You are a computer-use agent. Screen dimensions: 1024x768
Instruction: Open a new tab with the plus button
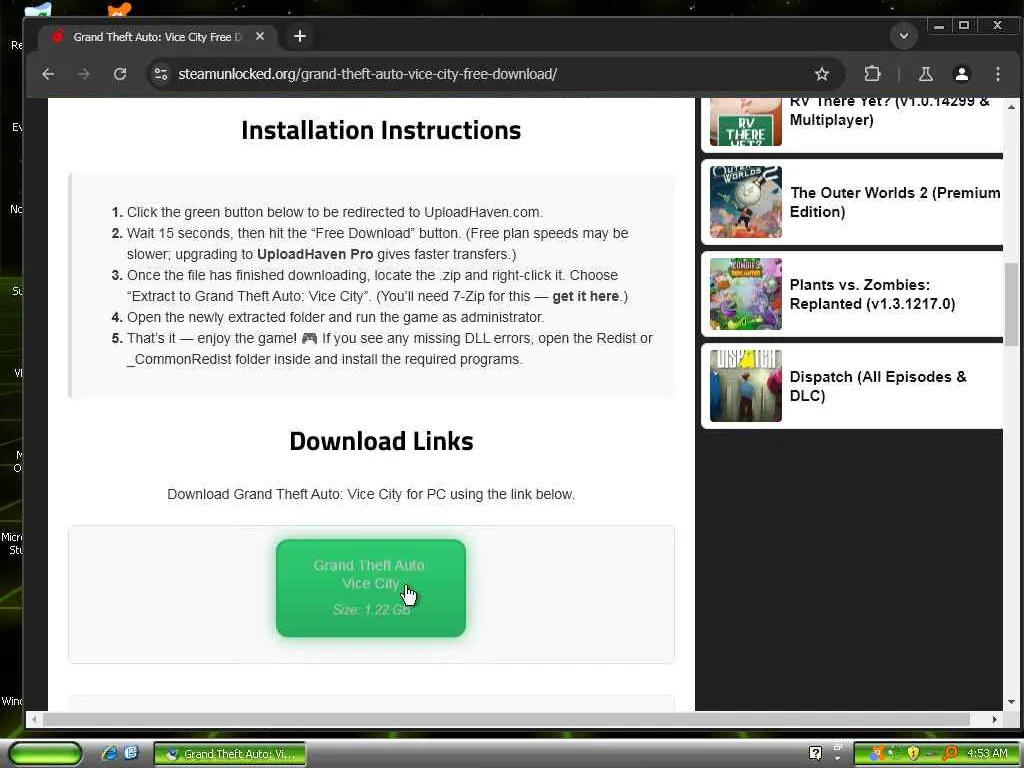pyautogui.click(x=300, y=37)
